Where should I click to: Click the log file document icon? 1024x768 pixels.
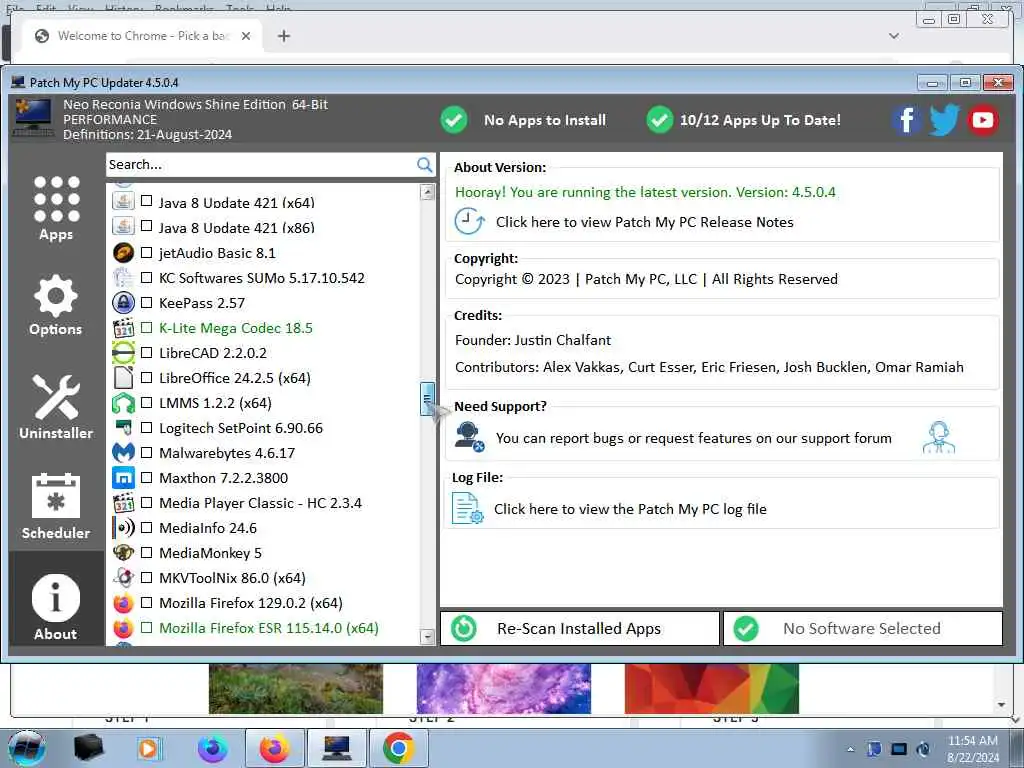click(x=468, y=508)
